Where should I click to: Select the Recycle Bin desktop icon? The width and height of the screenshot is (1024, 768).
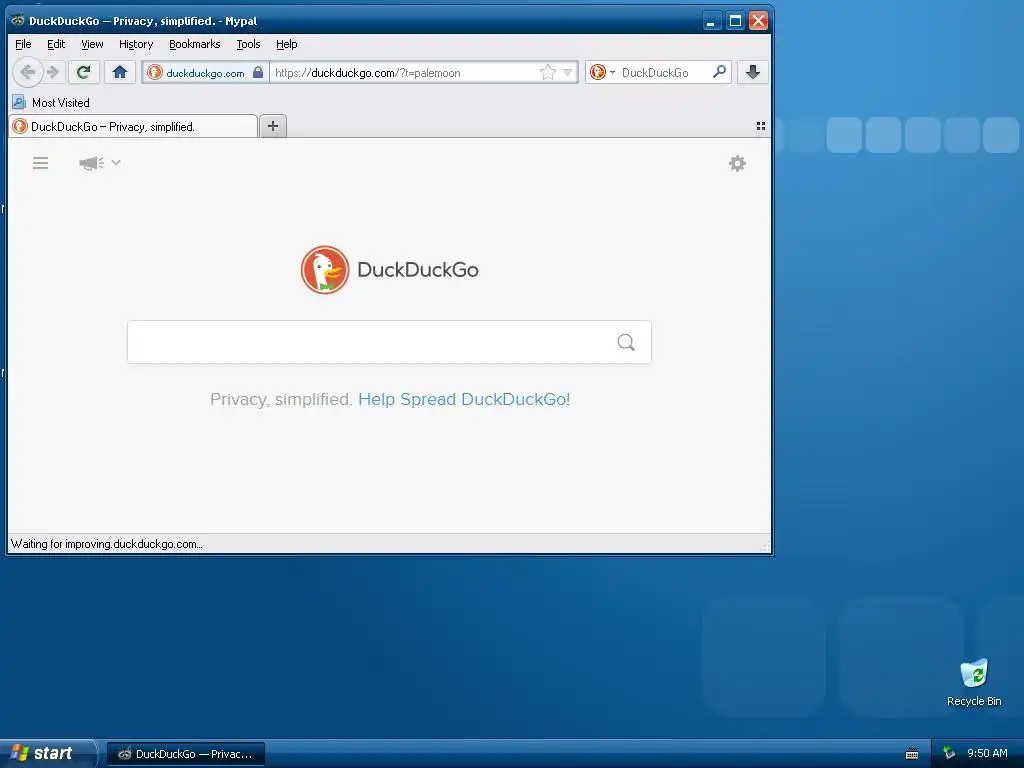(974, 682)
